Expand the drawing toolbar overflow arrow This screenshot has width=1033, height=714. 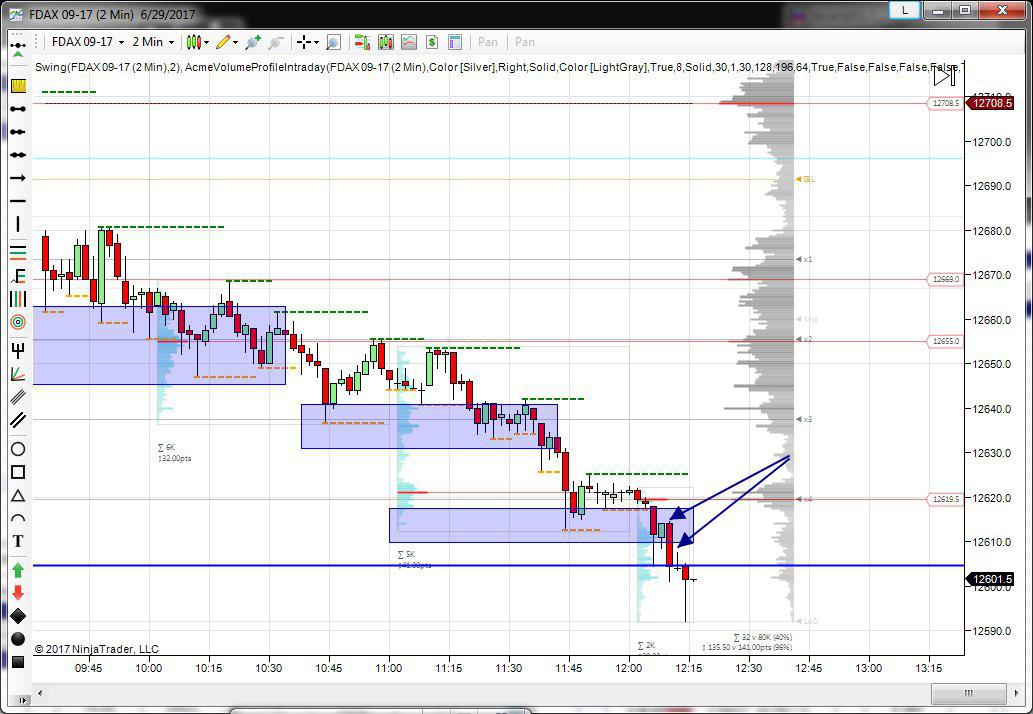pyautogui.click(x=22, y=700)
